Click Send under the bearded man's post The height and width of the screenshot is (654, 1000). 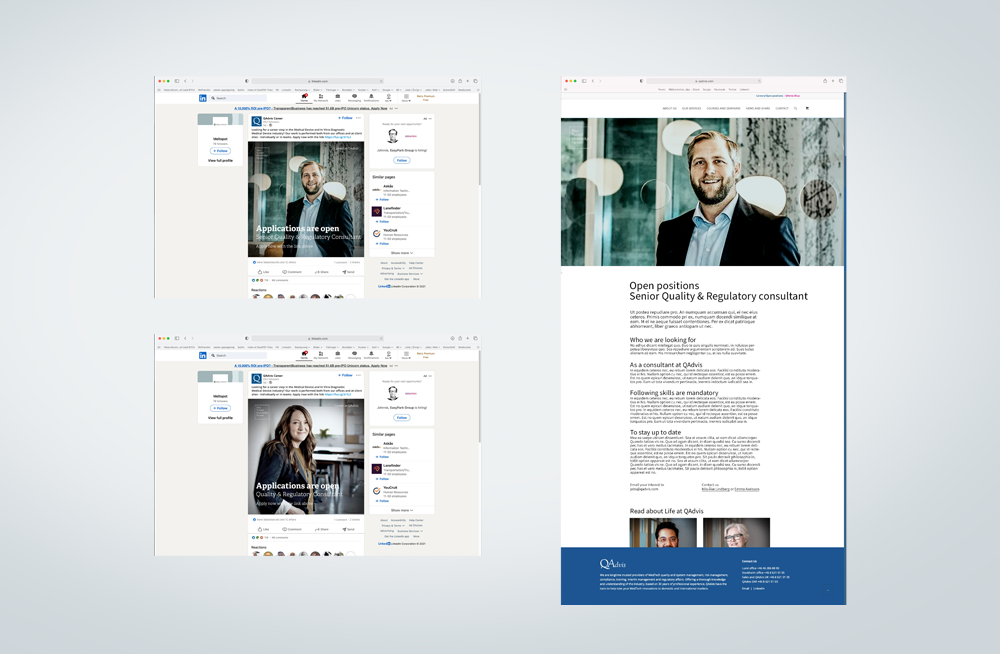tap(349, 271)
